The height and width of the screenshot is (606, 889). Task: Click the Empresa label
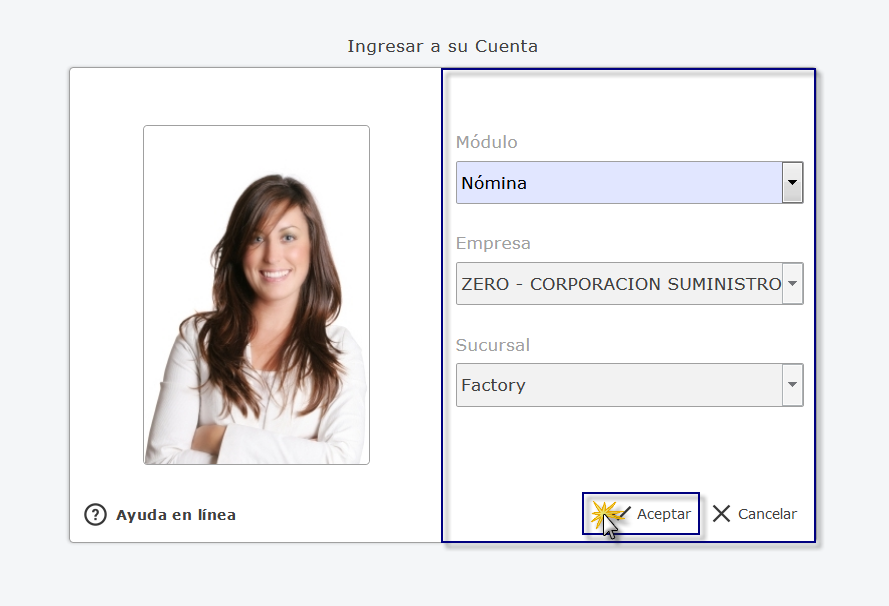pyautogui.click(x=493, y=243)
